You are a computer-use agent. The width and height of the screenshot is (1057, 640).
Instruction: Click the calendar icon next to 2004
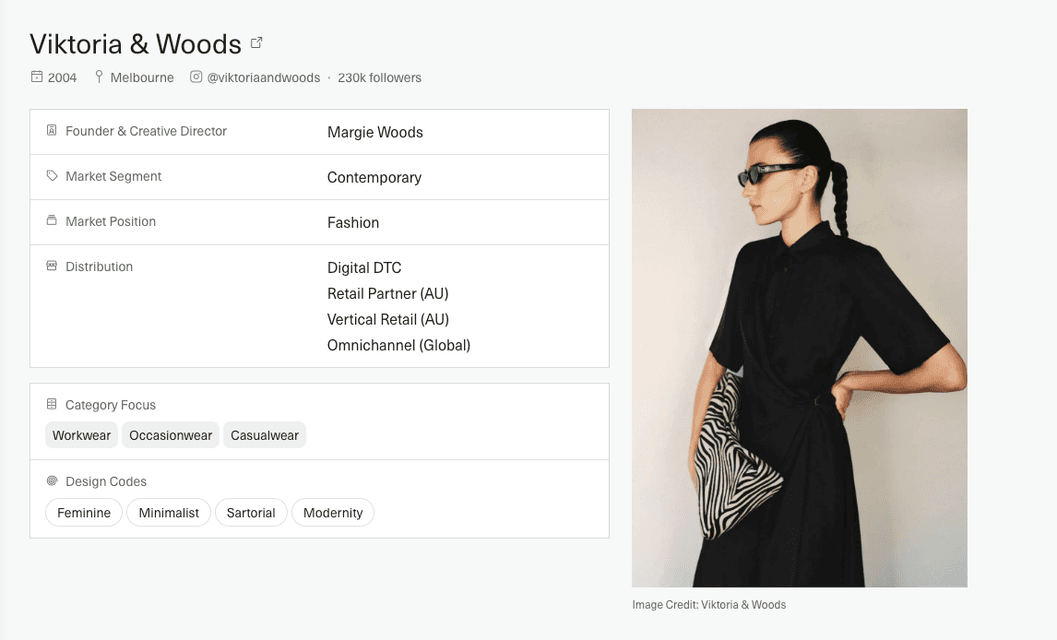click(36, 77)
